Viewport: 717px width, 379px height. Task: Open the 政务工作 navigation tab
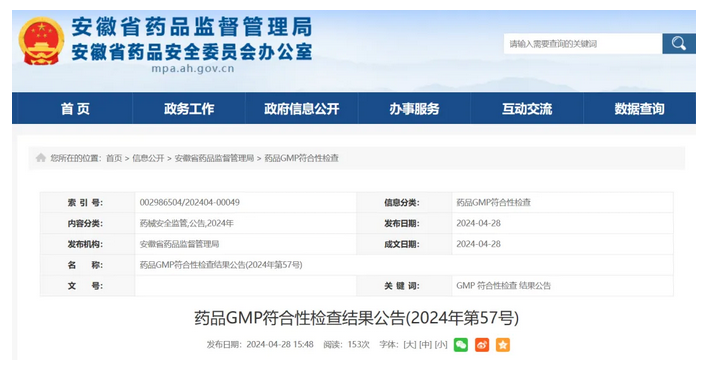(x=189, y=108)
